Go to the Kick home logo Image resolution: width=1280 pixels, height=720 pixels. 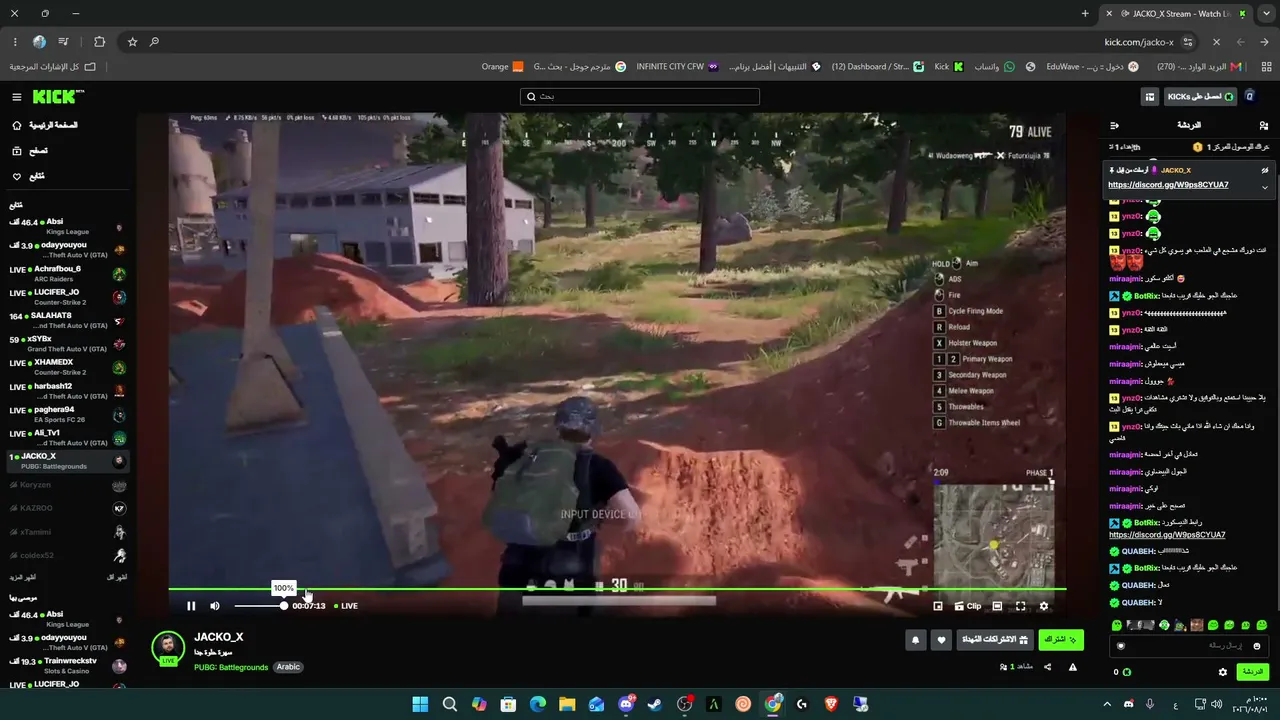pos(58,97)
